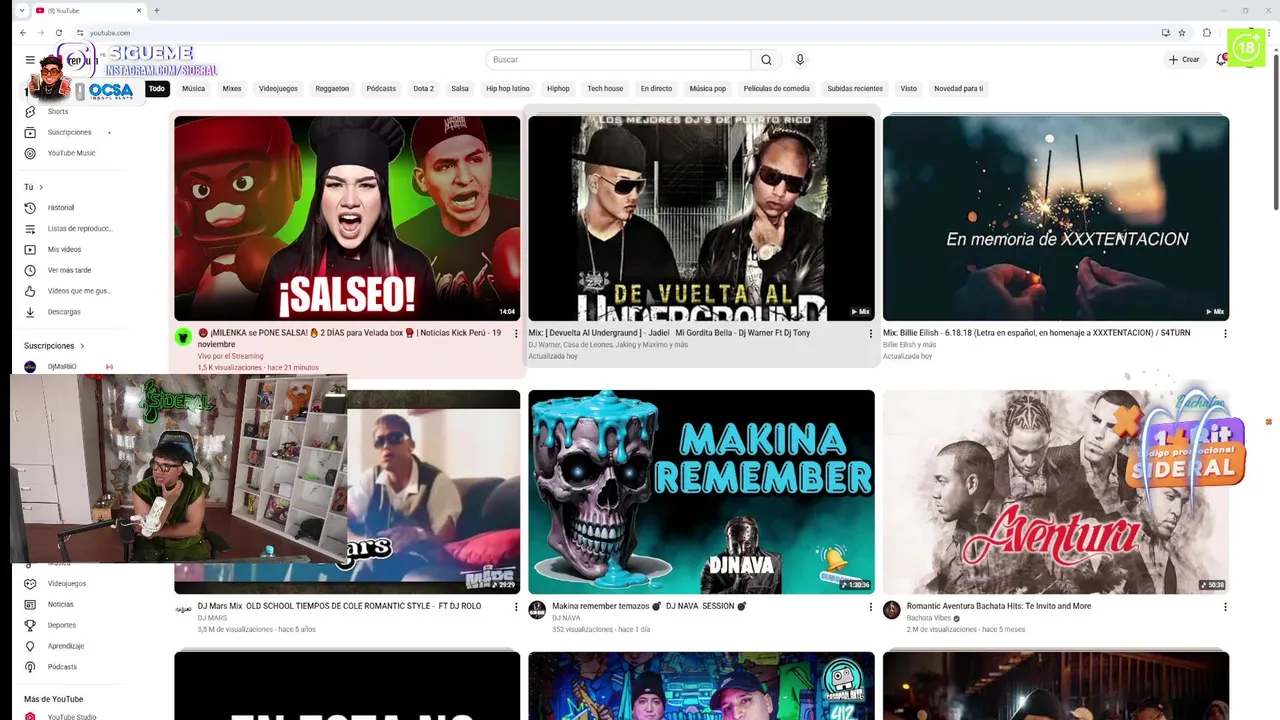
Task: Open Mis videos in sidebar
Action: point(64,249)
